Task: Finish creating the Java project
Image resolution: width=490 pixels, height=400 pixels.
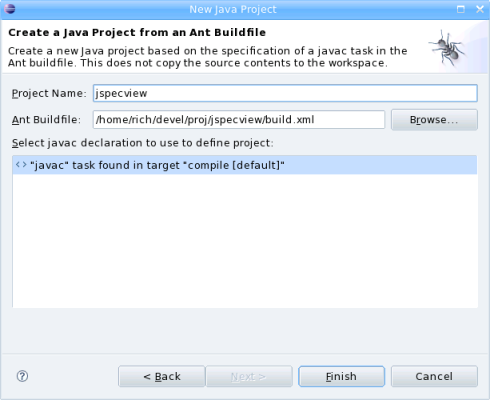Action: (341, 376)
